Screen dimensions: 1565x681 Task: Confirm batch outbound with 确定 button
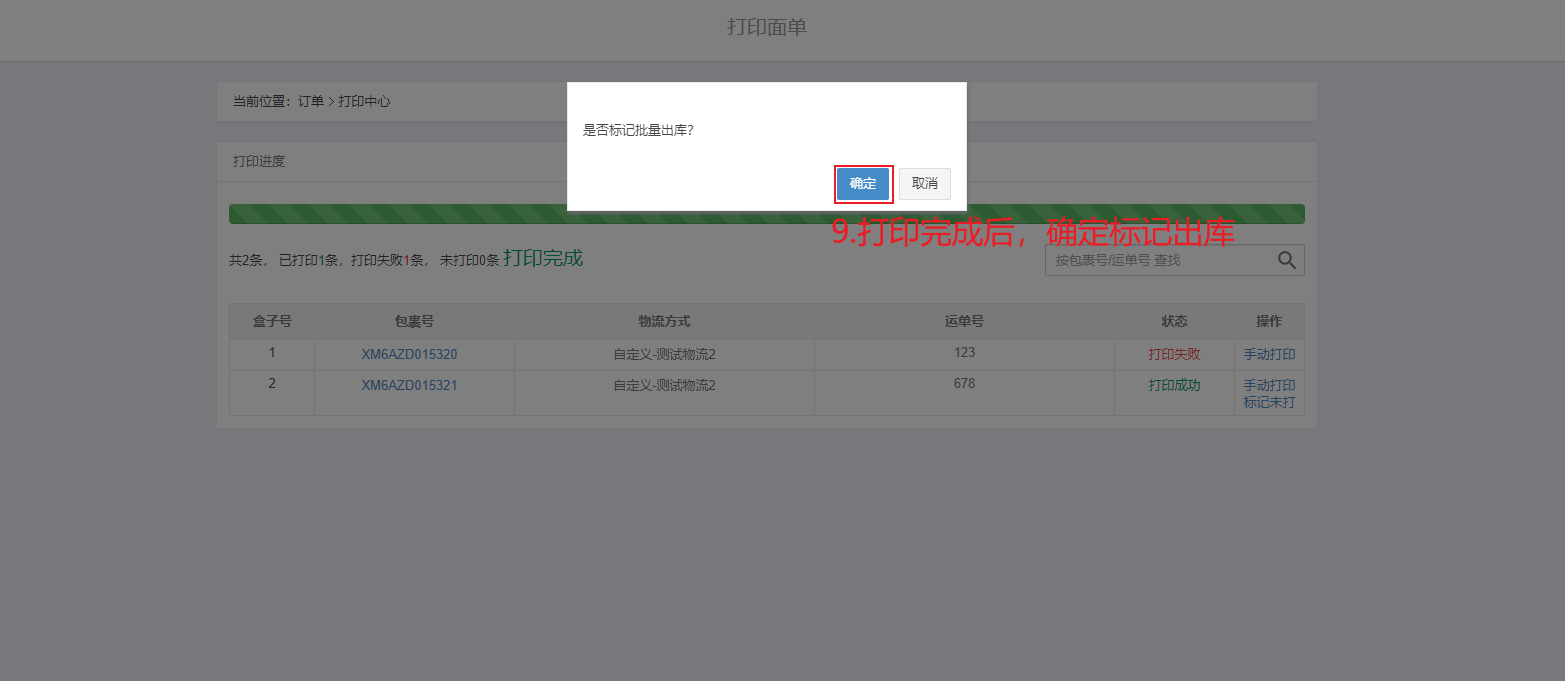click(863, 184)
